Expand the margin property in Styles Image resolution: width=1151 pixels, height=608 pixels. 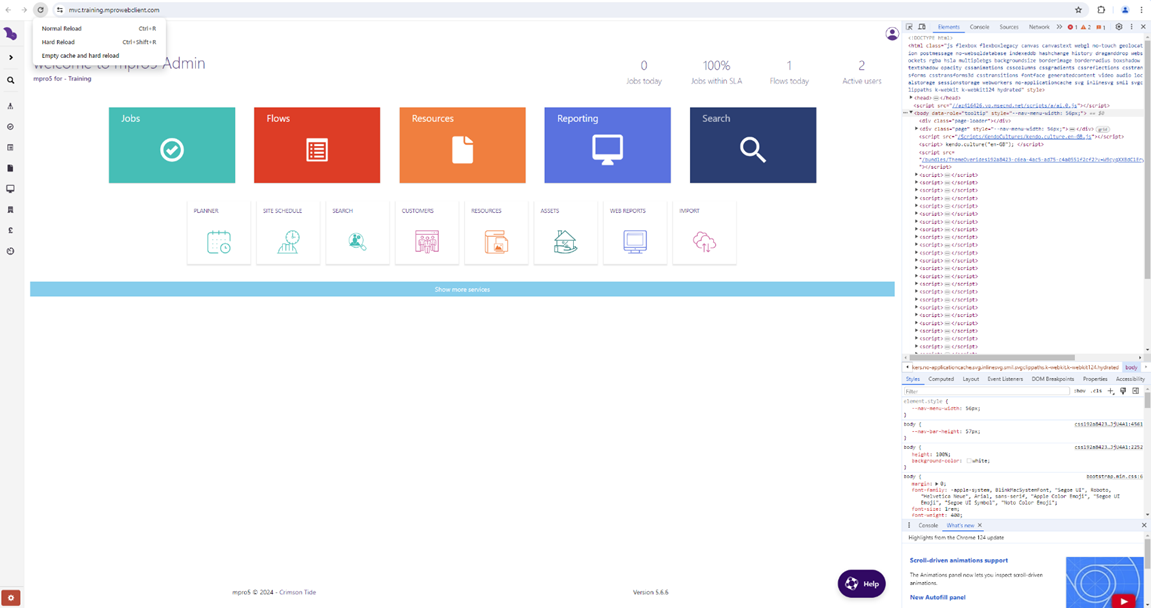coord(936,484)
